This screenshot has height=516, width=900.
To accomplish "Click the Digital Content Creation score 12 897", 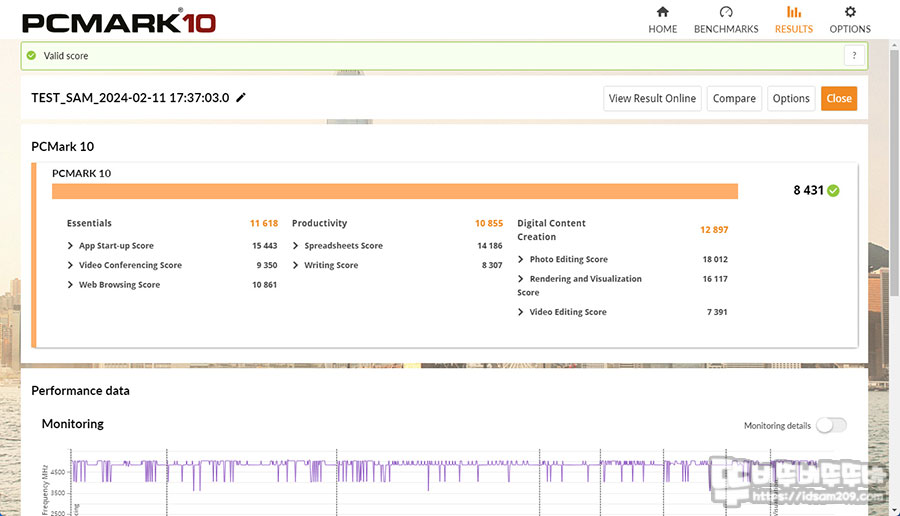I will (x=714, y=230).
